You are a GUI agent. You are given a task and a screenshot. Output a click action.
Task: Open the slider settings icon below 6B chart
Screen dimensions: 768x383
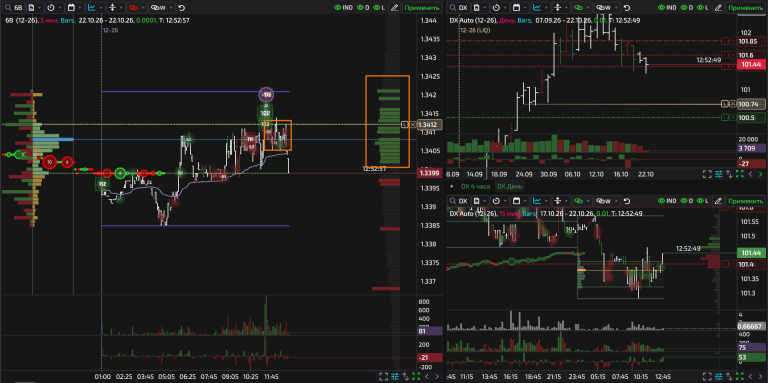395,376
